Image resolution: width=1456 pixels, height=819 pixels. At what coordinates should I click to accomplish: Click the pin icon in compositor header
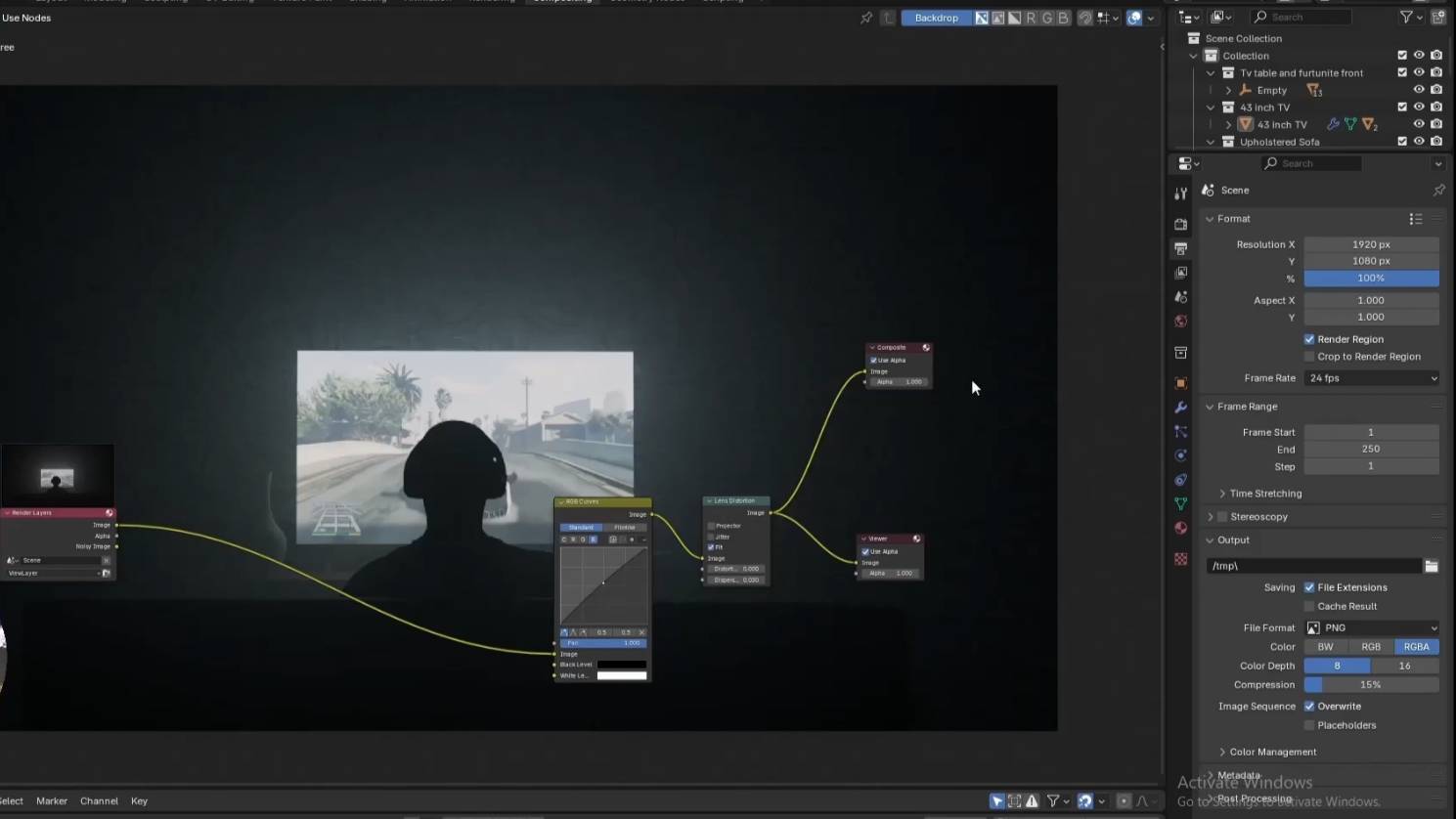click(866, 18)
